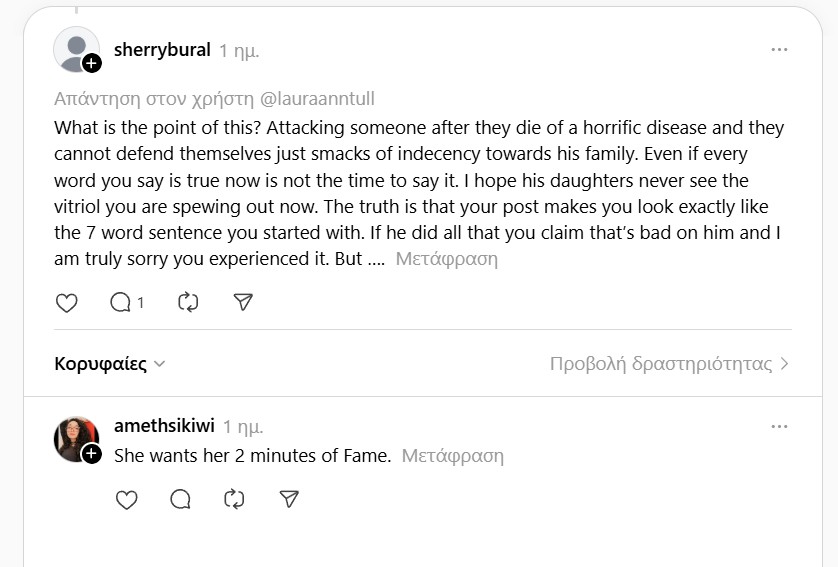
Task: Translate sherrybural's post with Μετάφραση
Action: click(446, 259)
